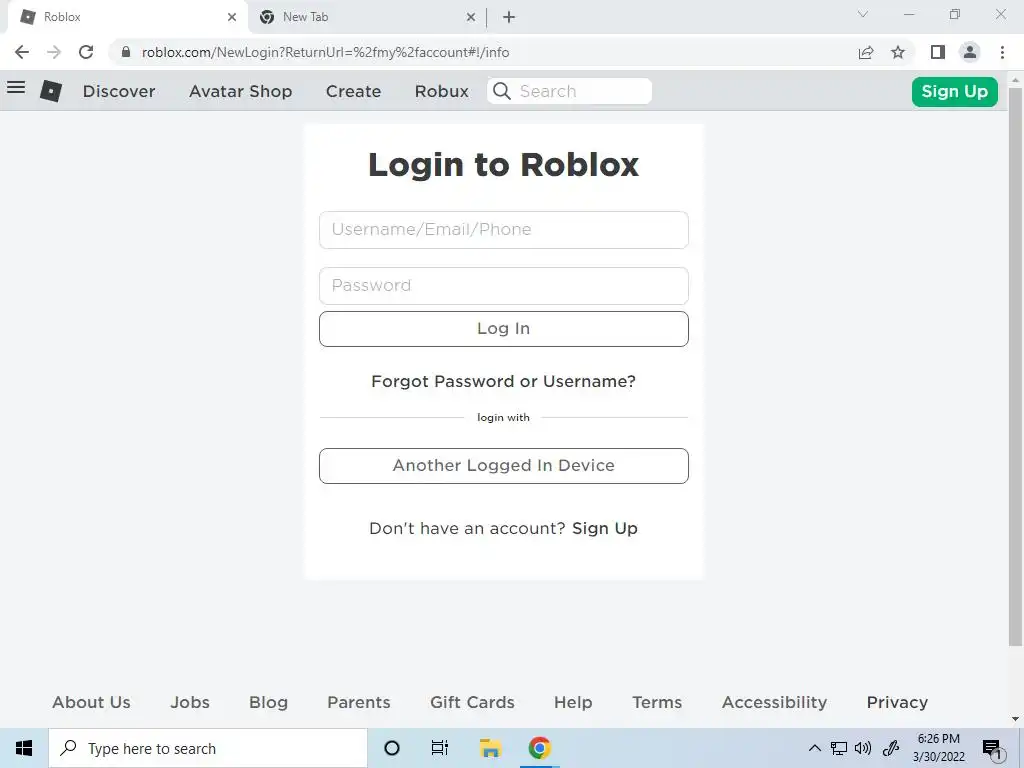Close the New Tab browser tab
Viewport: 1024px width, 768px height.
pos(471,17)
